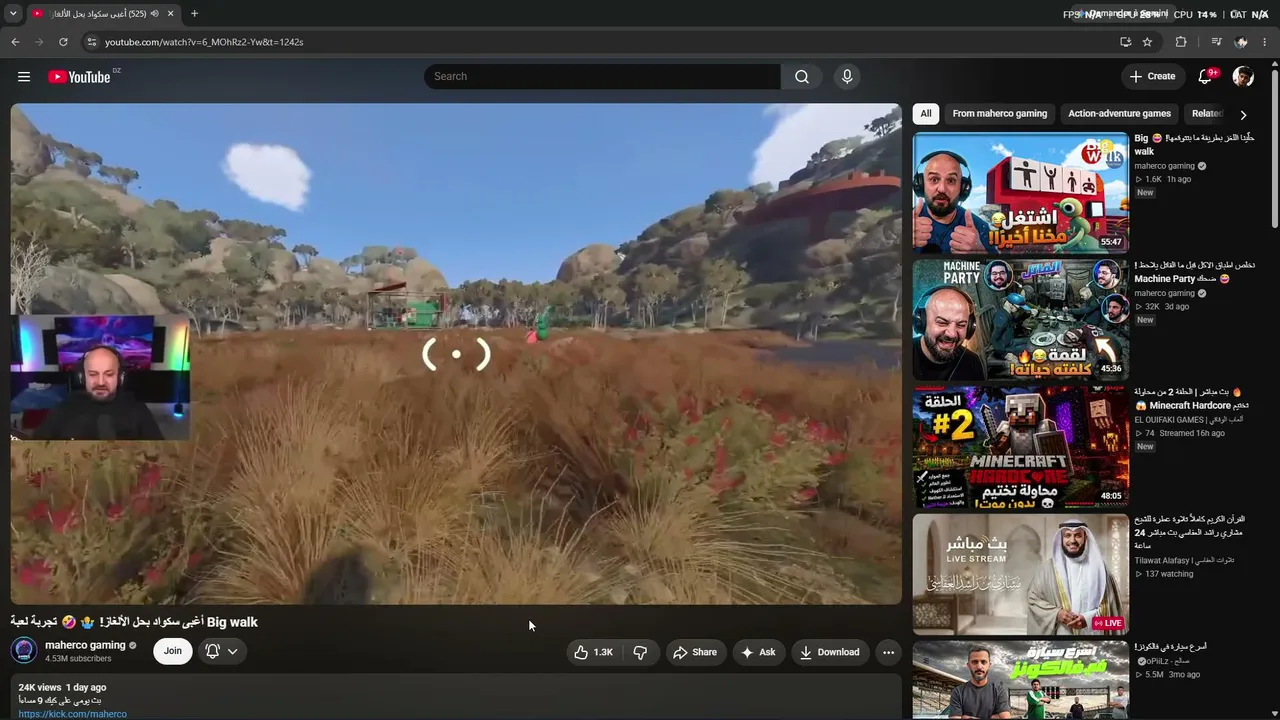Open the YouTube guide hamburger menu
The image size is (1280, 720).
pyautogui.click(x=24, y=77)
